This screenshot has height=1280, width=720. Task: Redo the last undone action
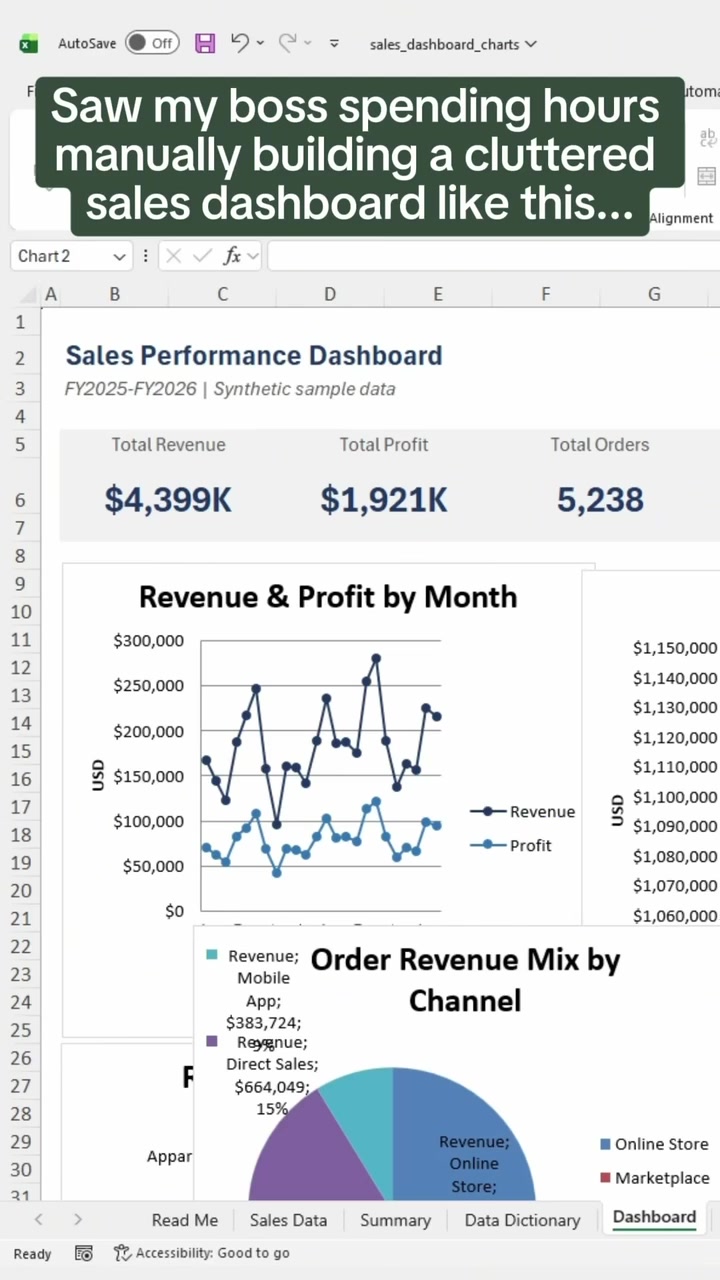(288, 42)
